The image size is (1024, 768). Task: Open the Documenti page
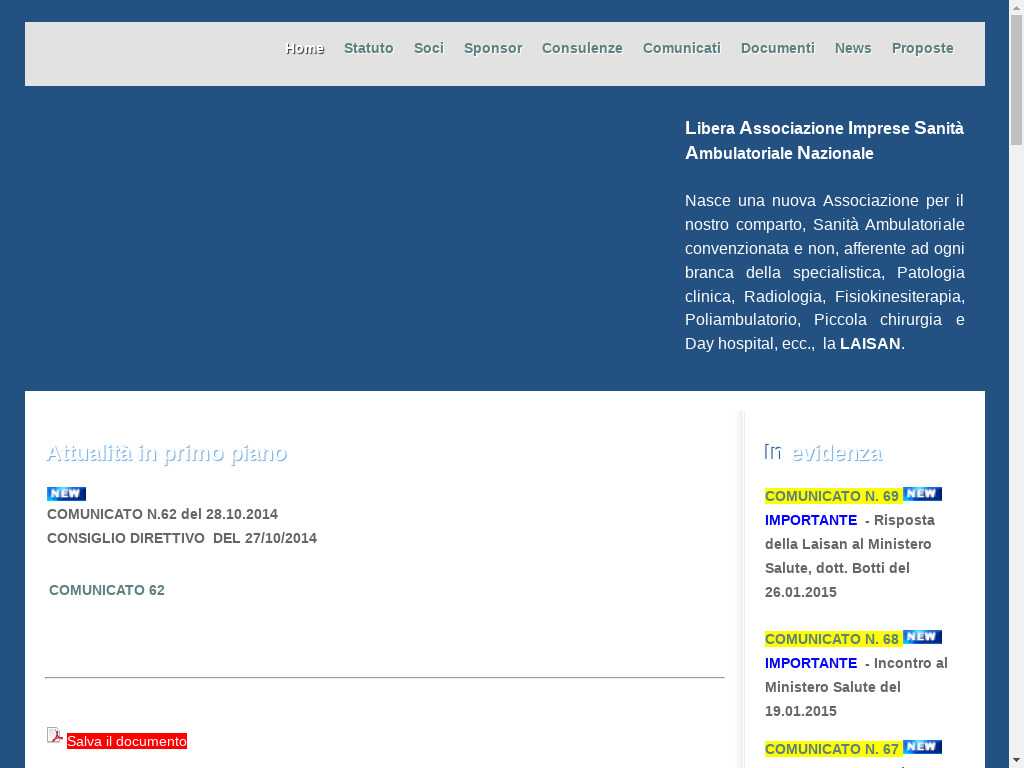[x=777, y=48]
